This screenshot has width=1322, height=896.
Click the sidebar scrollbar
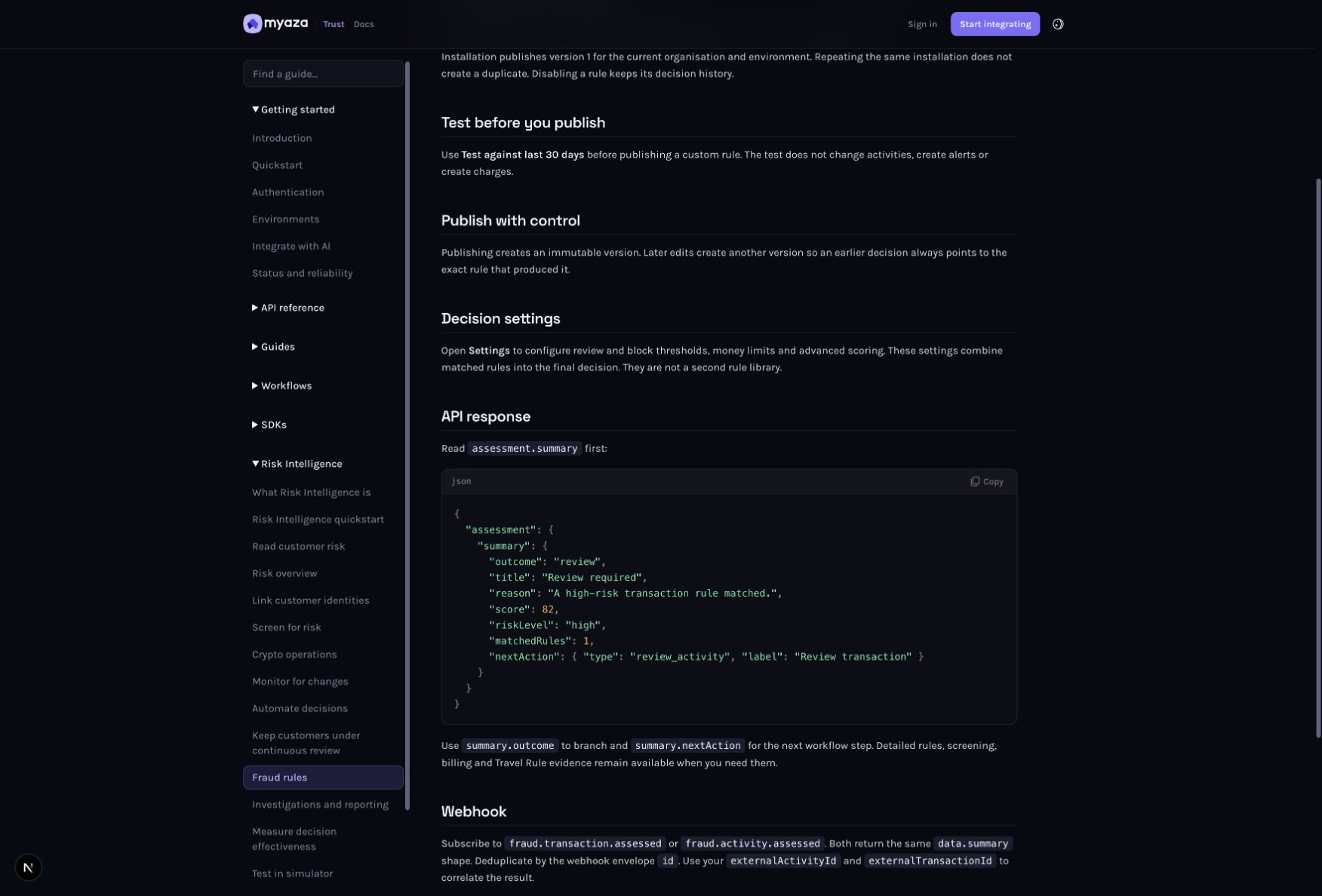pos(407,436)
